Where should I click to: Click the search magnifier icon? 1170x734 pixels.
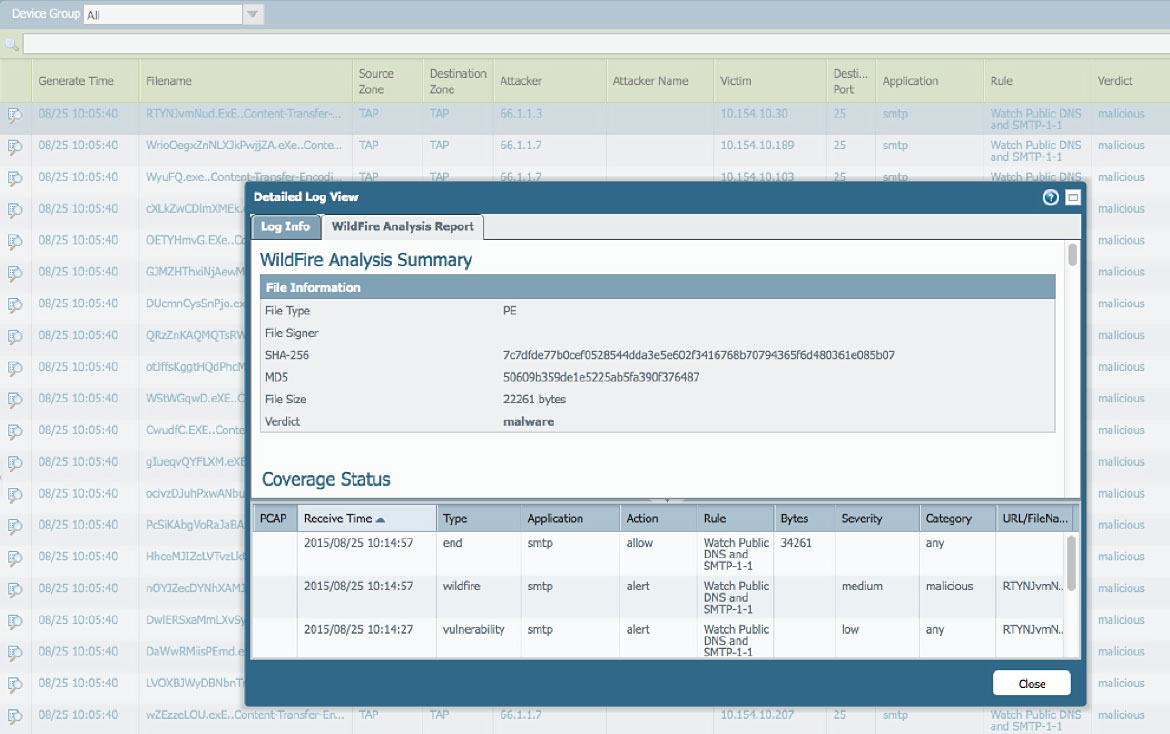click(11, 44)
